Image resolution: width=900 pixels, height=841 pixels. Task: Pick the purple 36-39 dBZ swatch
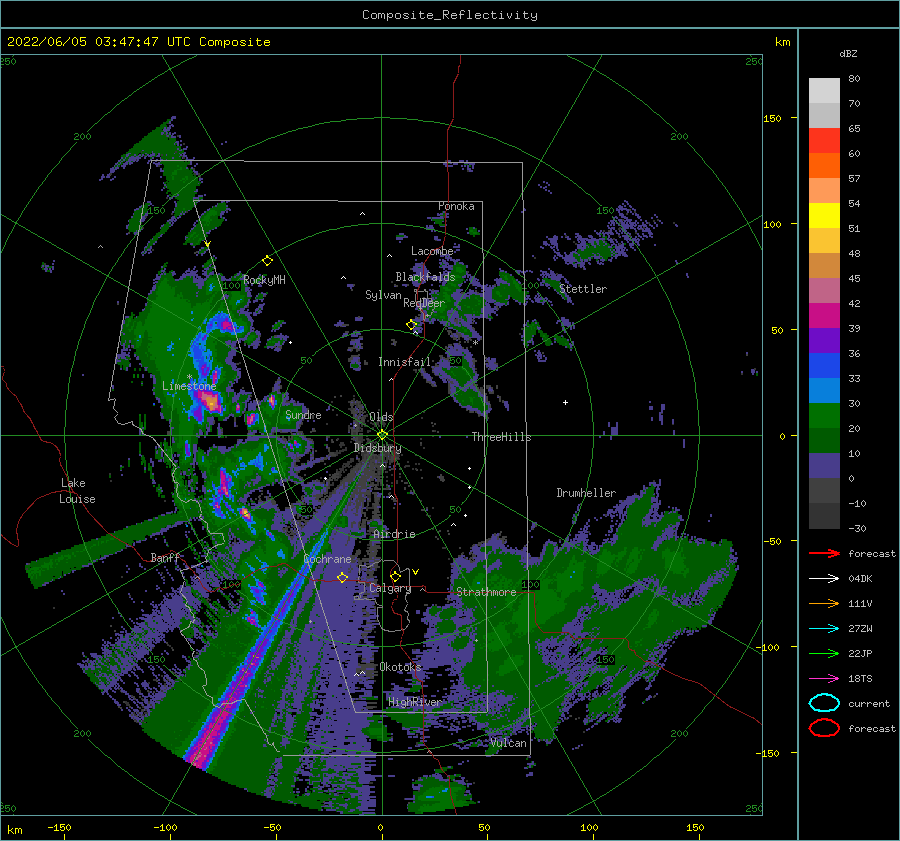pos(824,341)
